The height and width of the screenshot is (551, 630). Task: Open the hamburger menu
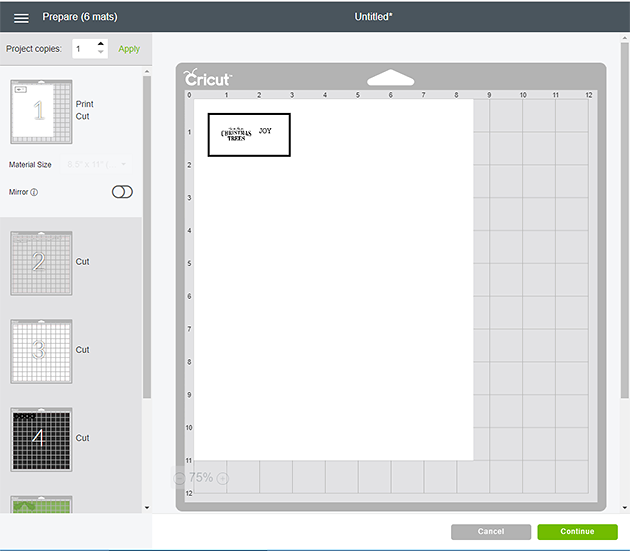pyautogui.click(x=21, y=18)
